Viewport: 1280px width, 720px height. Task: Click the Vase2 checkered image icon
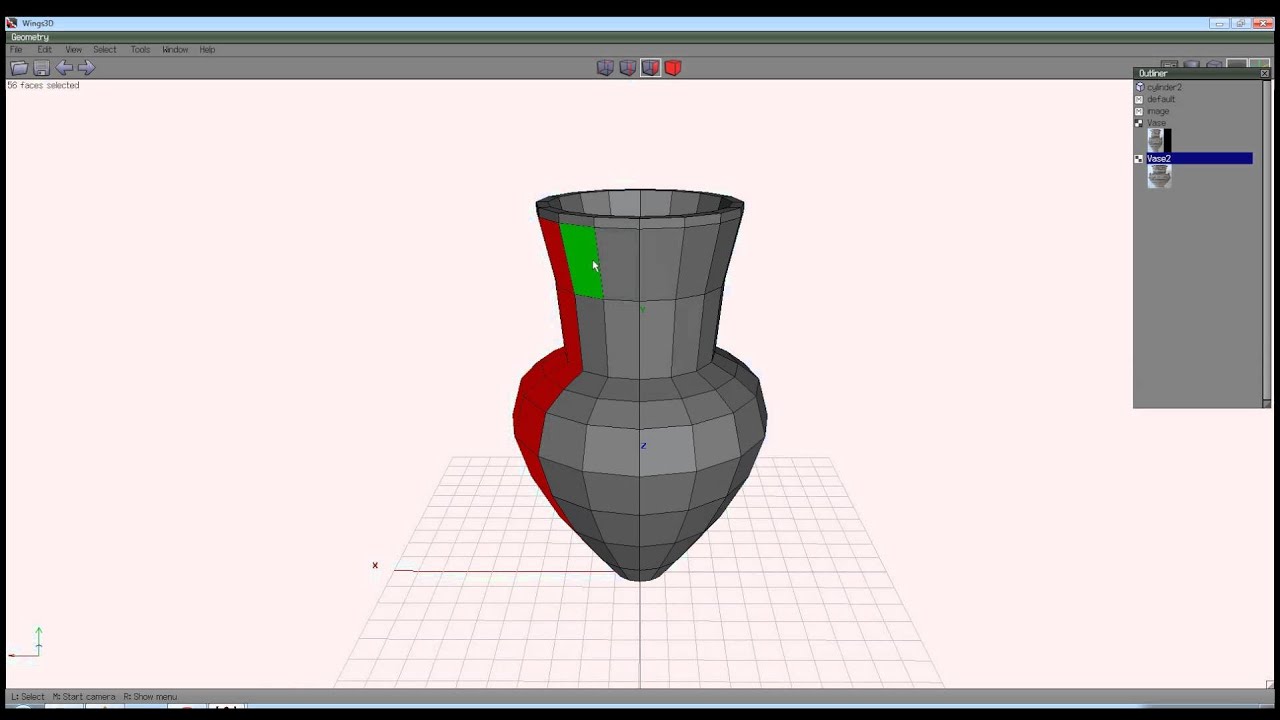1139,159
